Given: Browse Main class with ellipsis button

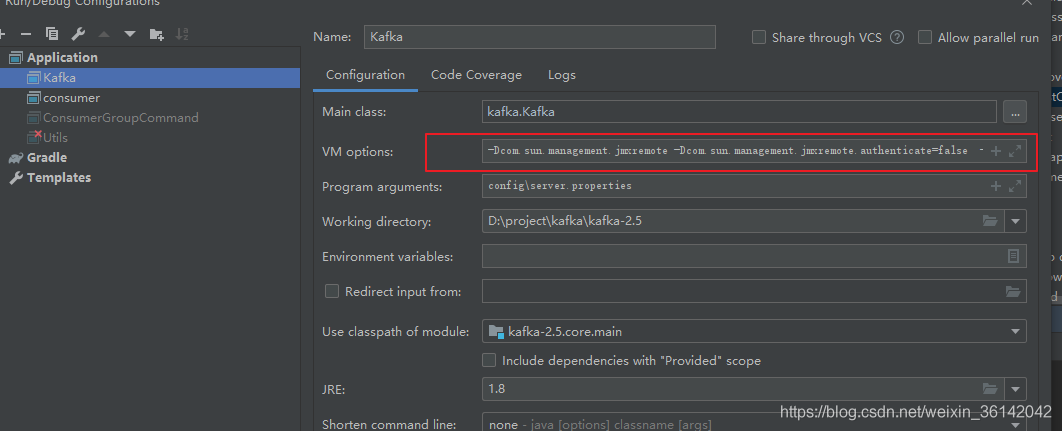Looking at the screenshot, I should pos(1015,112).
